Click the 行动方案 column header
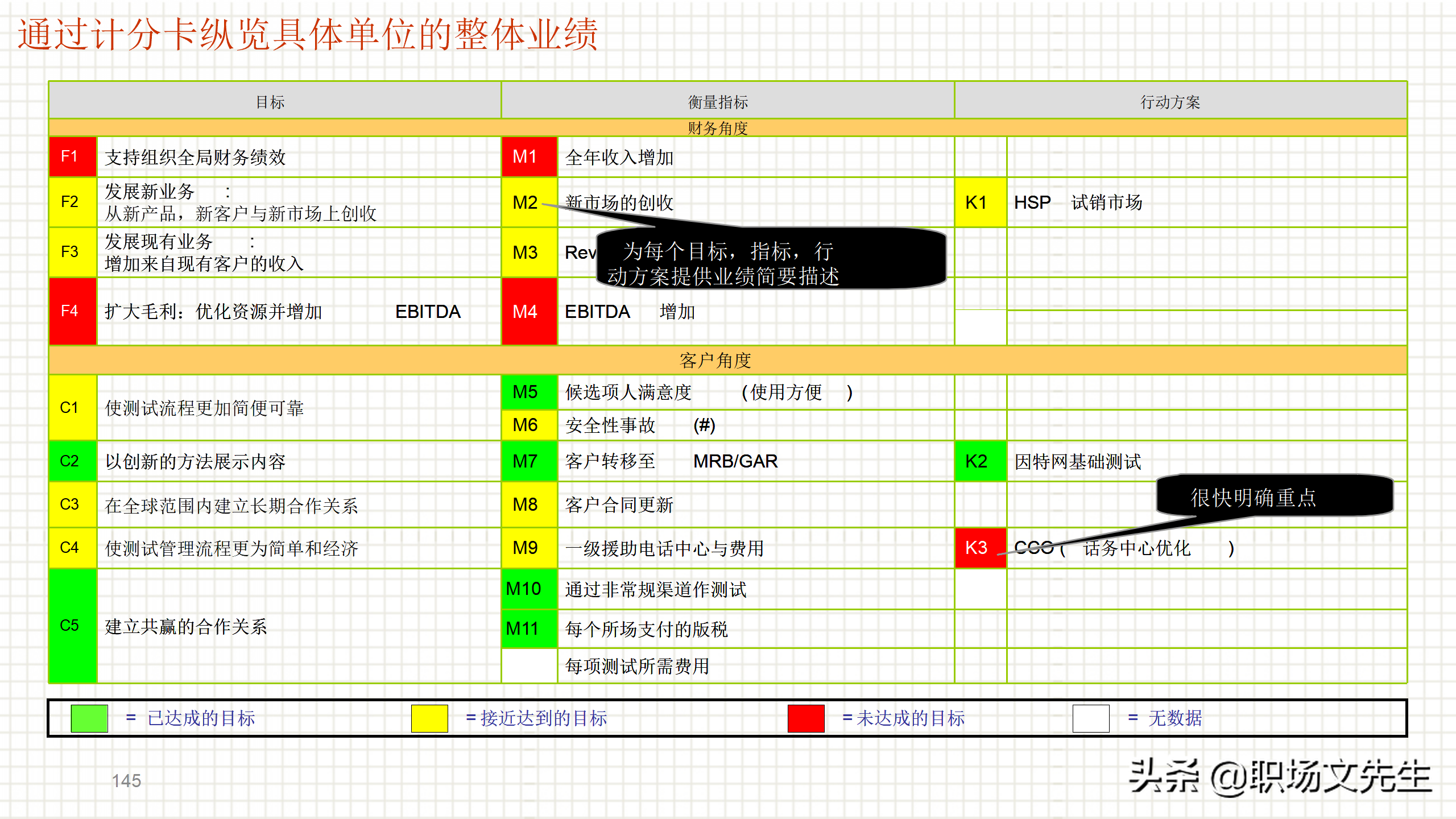1456x819 pixels. point(1170,102)
